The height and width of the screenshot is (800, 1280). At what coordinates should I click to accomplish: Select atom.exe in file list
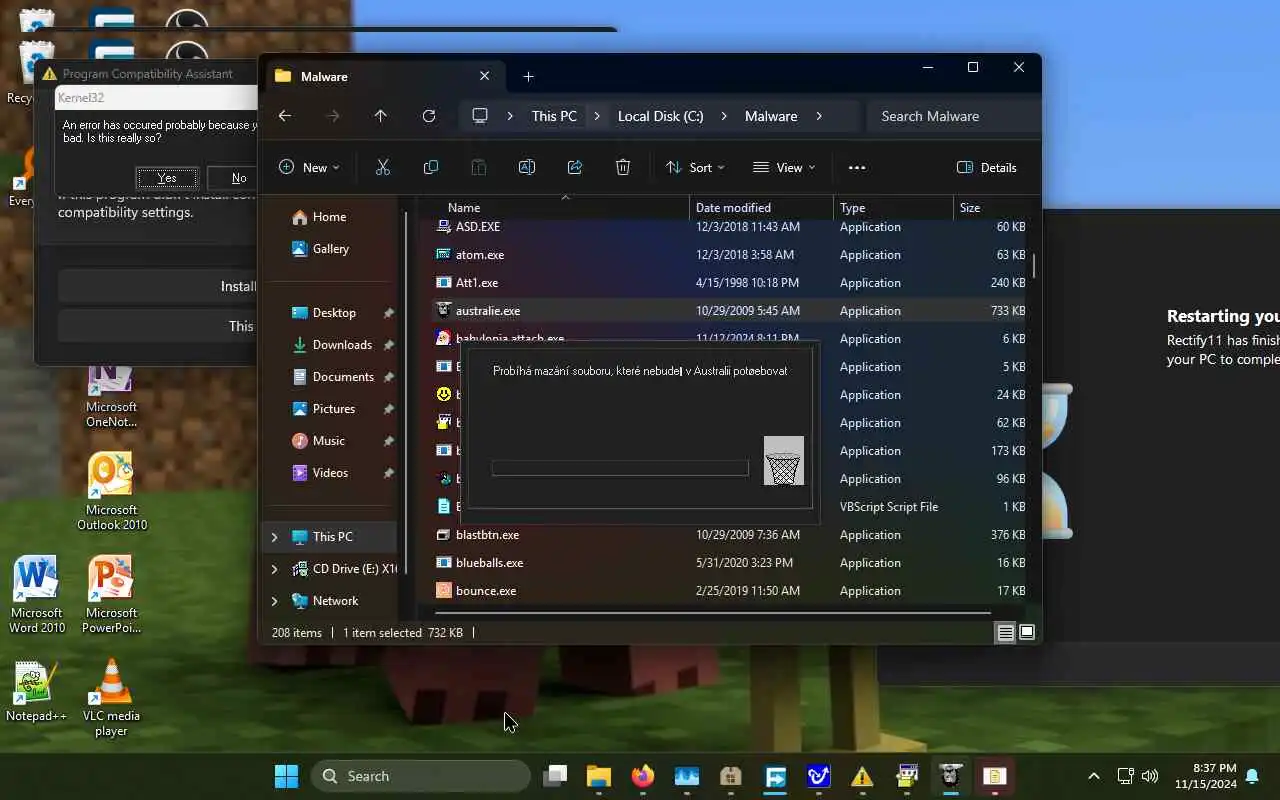731,255
